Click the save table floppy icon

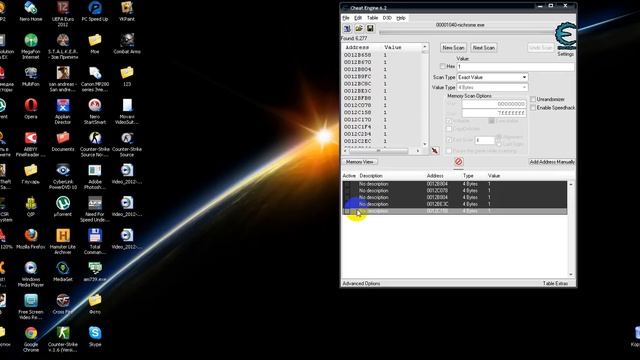click(370, 28)
